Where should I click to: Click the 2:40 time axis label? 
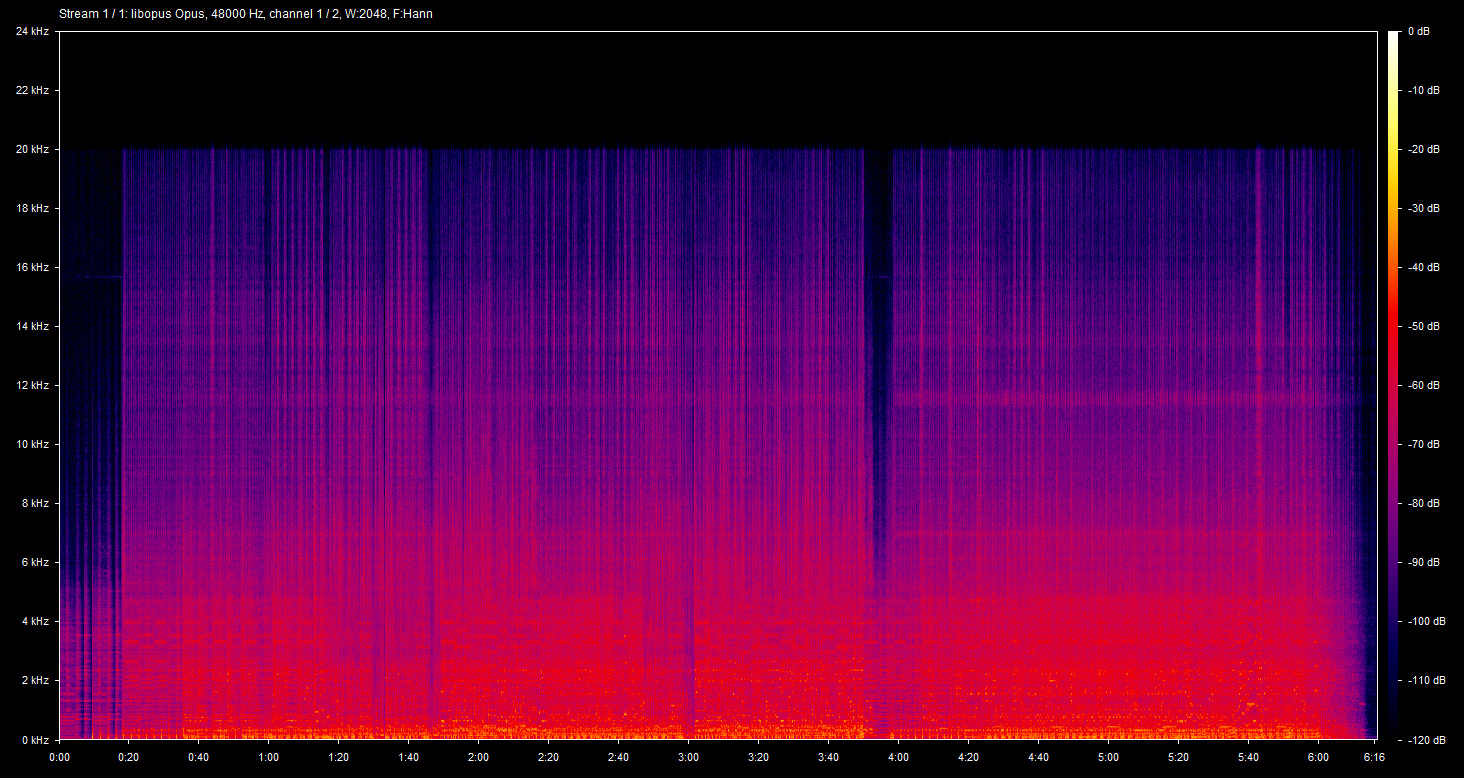tap(619, 757)
